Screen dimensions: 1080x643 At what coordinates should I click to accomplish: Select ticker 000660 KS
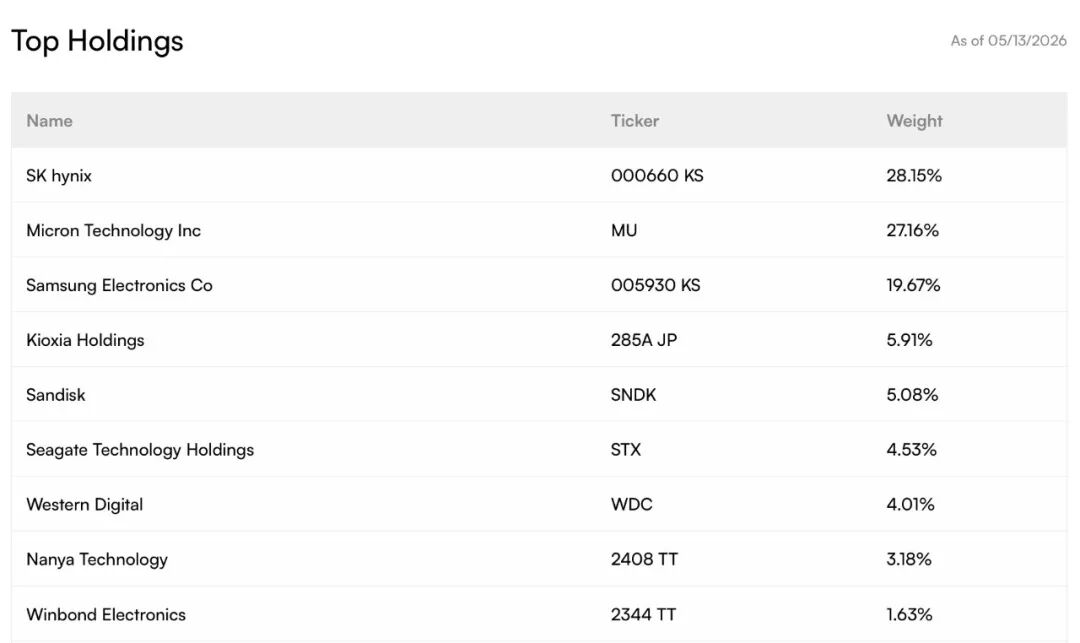pyautogui.click(x=657, y=176)
